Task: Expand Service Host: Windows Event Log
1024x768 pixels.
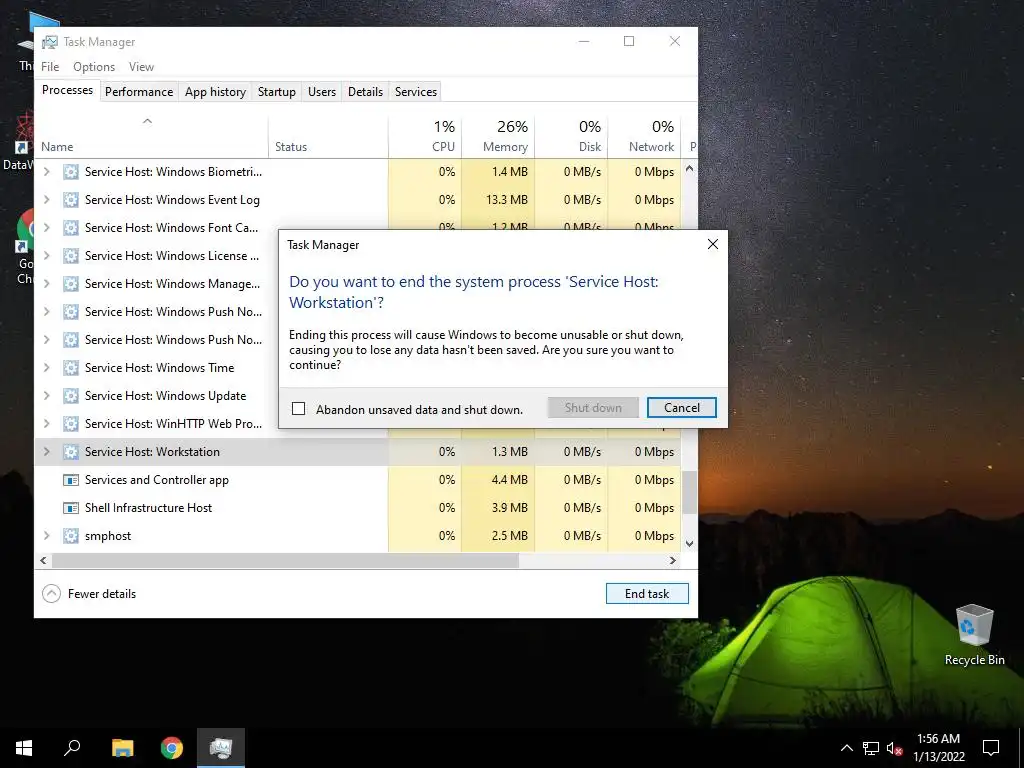Action: [x=46, y=200]
